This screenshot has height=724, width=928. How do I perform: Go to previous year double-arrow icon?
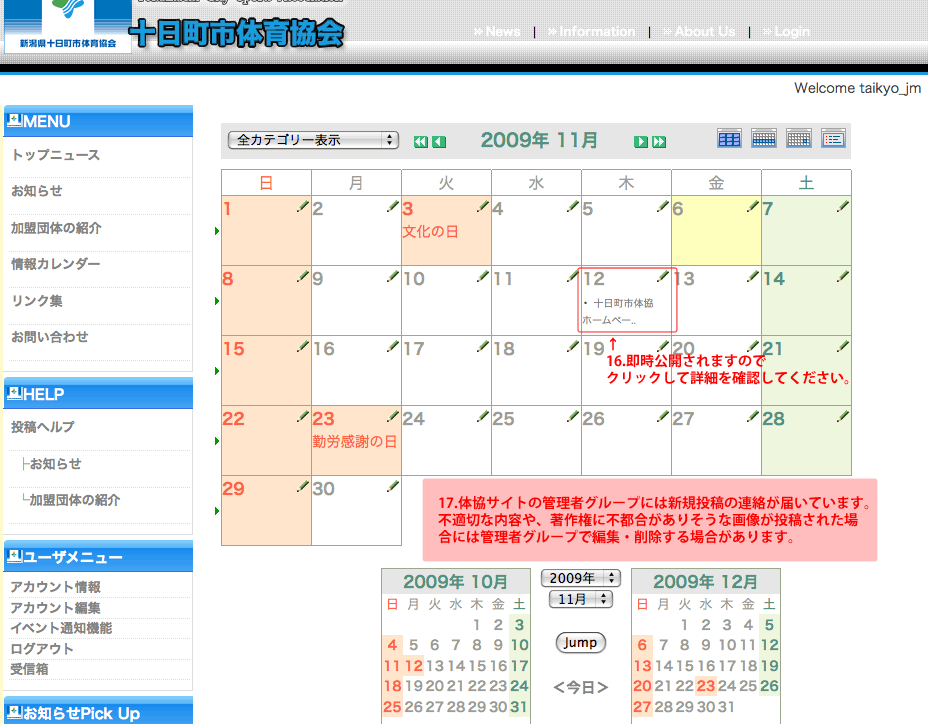(x=420, y=141)
